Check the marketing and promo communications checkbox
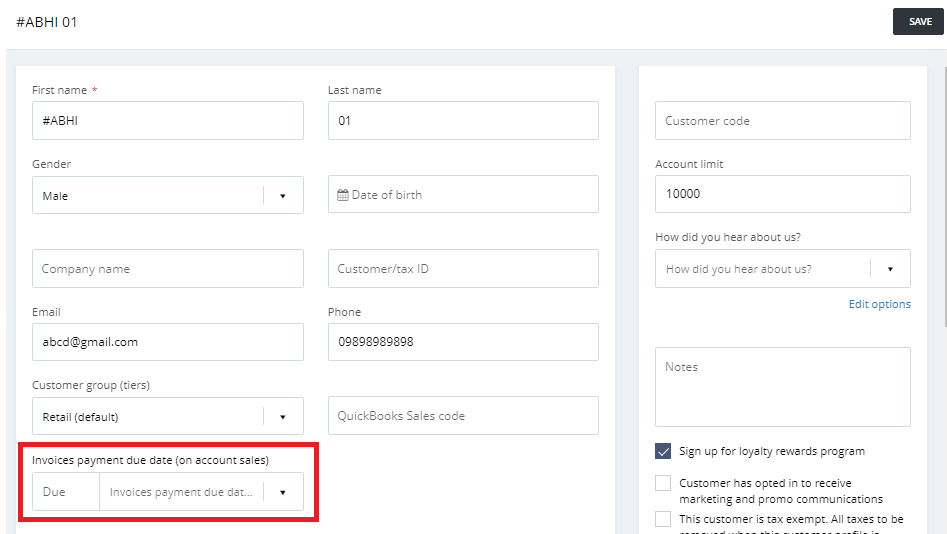947x534 pixels. coord(663,483)
